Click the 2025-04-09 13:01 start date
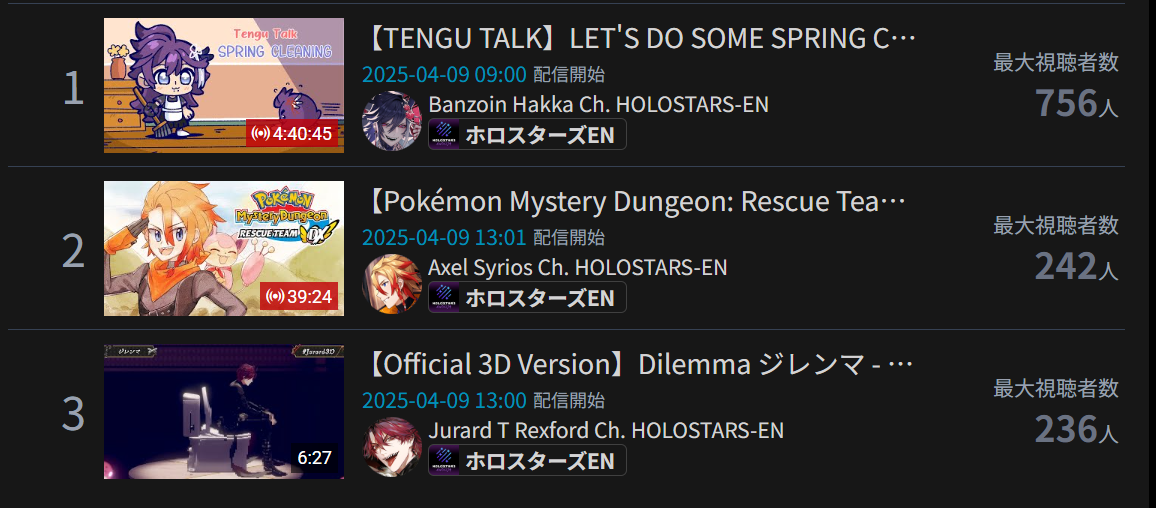The image size is (1156, 508). pos(445,237)
